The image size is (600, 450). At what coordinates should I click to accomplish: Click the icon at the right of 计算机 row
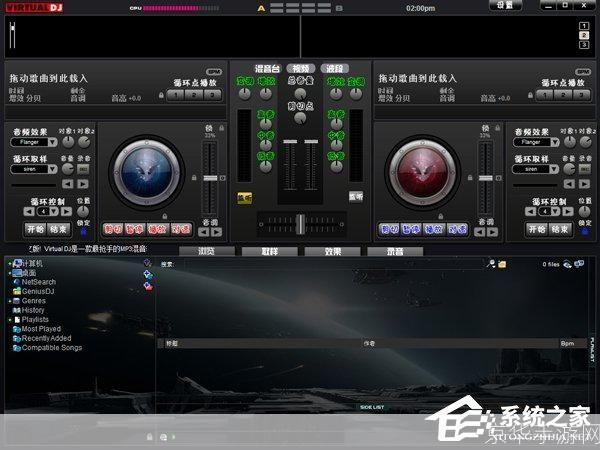point(147,263)
